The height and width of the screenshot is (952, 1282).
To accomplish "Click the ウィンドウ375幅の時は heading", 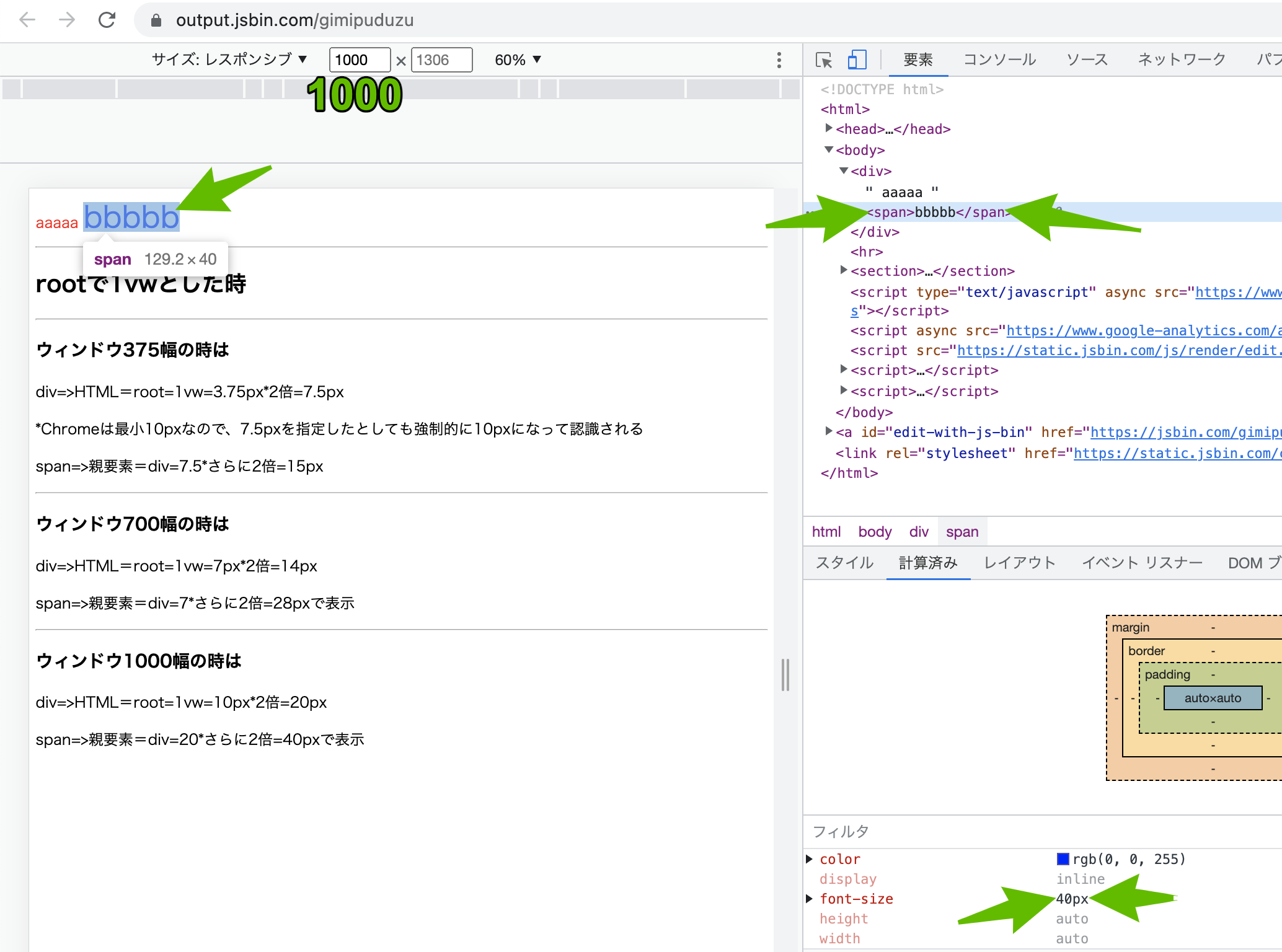I will pyautogui.click(x=133, y=350).
